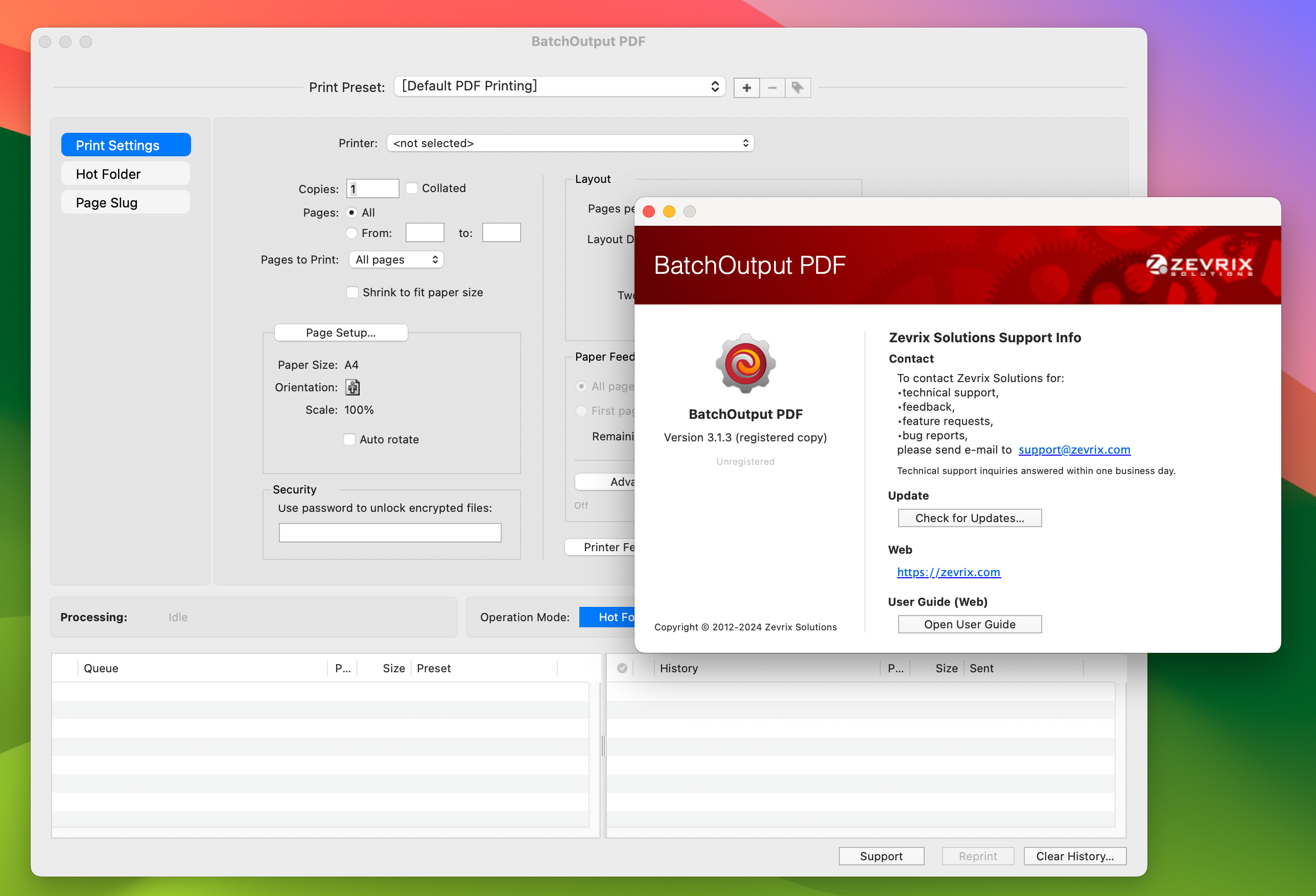
Task: Switch to the Hot Folder tab
Action: coord(125,173)
